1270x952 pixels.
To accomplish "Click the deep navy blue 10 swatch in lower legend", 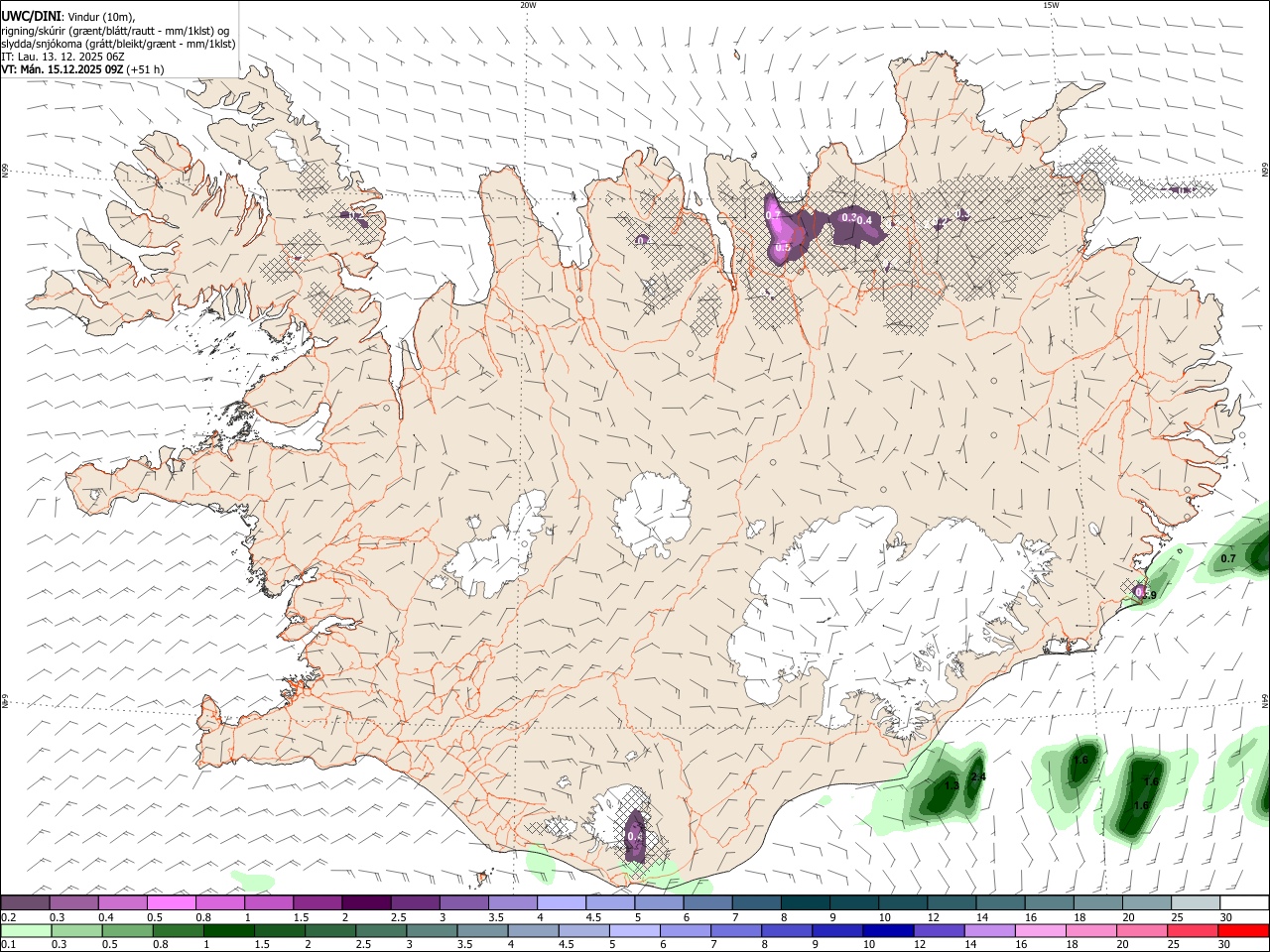I will click(887, 931).
